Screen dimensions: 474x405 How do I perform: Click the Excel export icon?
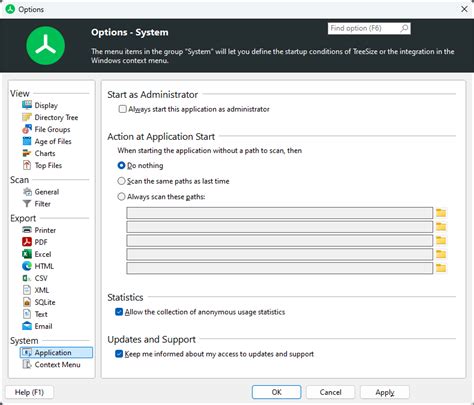click(27, 254)
